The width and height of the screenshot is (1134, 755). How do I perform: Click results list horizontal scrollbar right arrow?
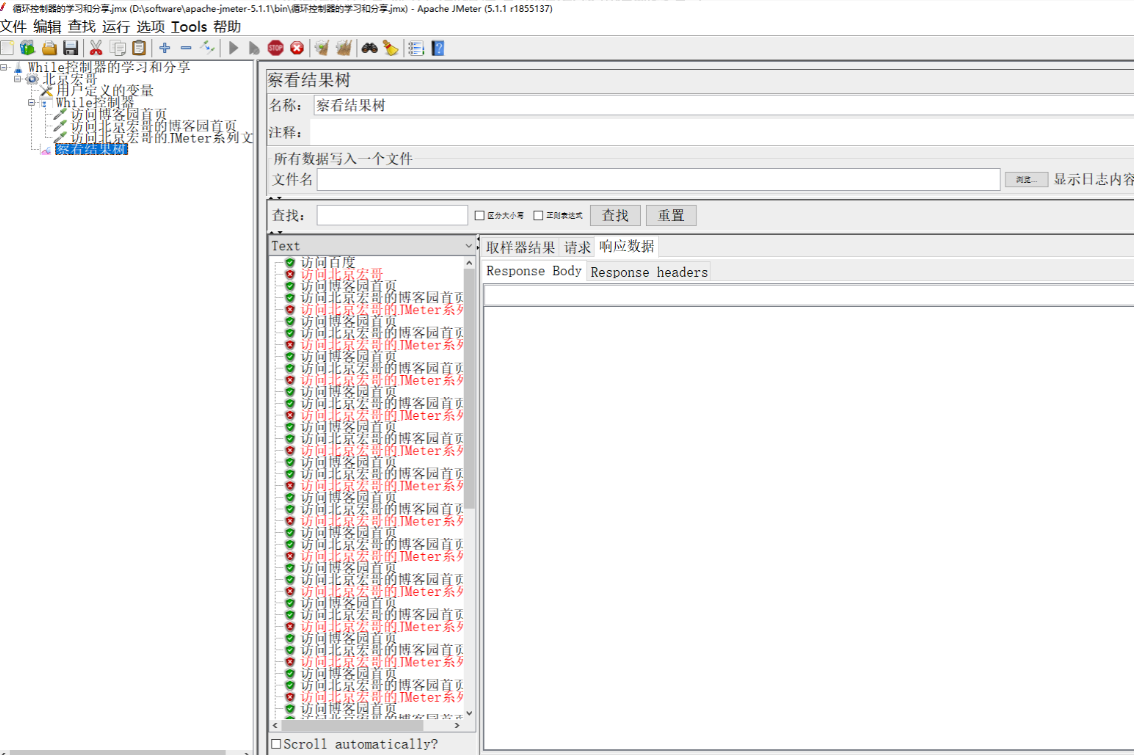tap(457, 725)
